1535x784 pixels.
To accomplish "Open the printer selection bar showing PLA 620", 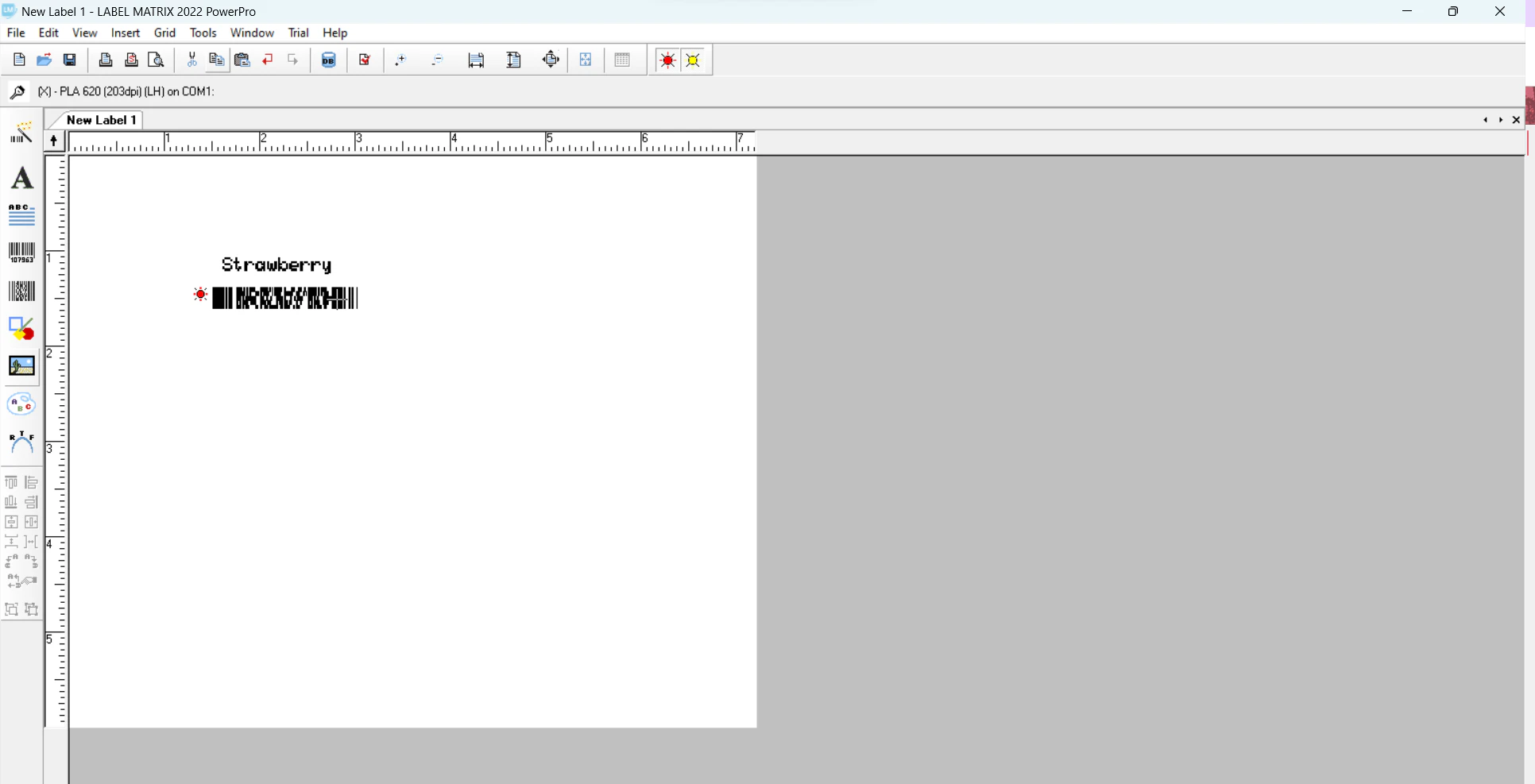I will pyautogui.click(x=127, y=91).
